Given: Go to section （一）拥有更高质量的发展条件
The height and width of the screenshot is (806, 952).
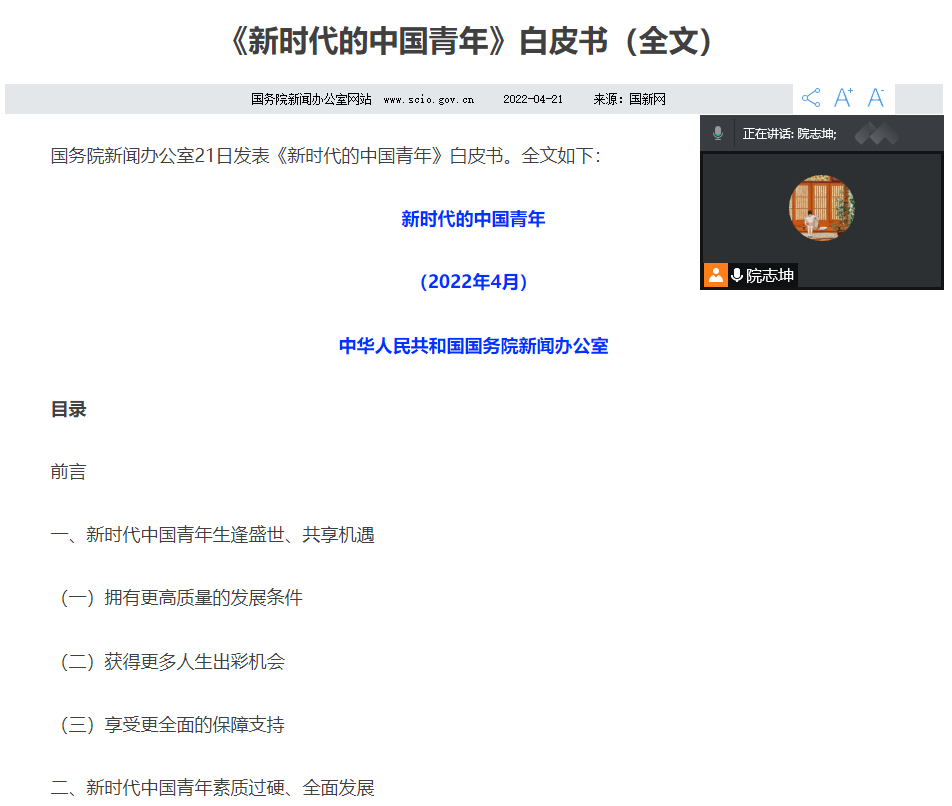Looking at the screenshot, I should [x=181, y=598].
